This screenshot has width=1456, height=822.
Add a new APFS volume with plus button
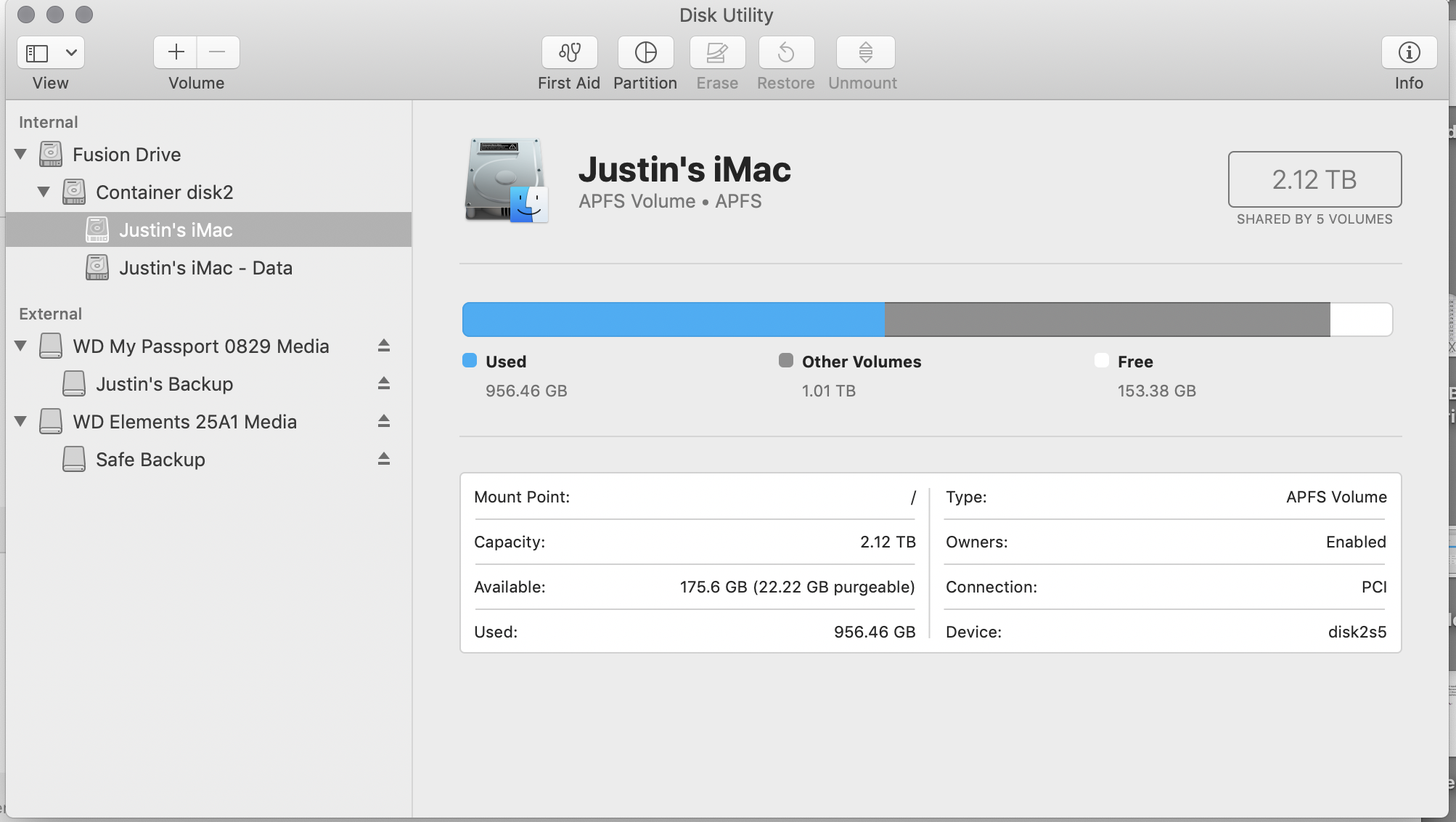pyautogui.click(x=174, y=52)
